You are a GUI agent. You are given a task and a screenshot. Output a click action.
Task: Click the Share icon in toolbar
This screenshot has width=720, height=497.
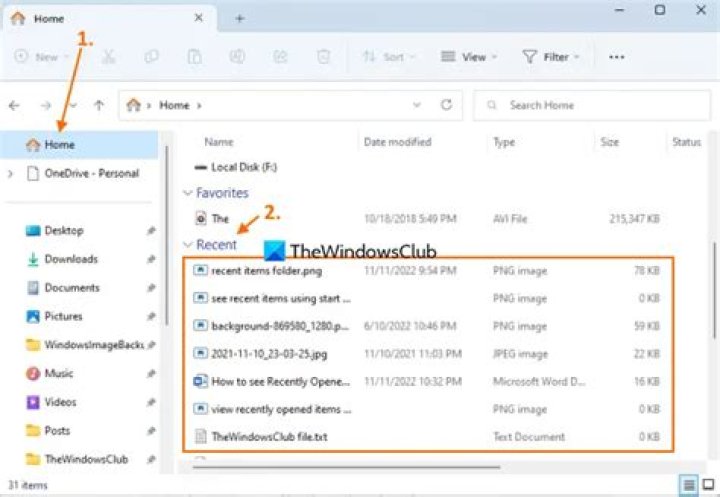(x=280, y=56)
